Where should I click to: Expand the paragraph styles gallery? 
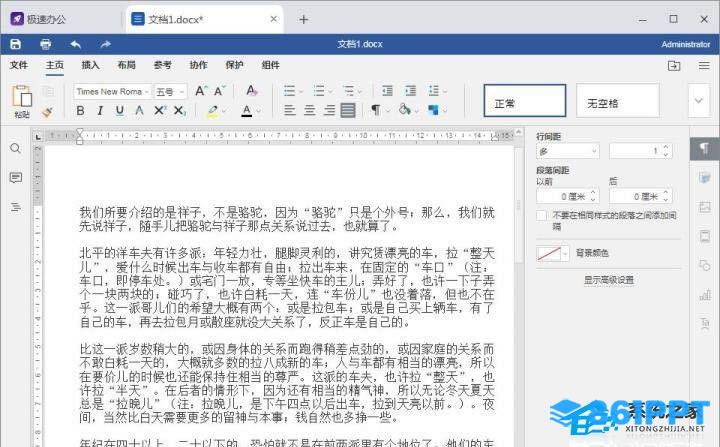click(x=699, y=100)
